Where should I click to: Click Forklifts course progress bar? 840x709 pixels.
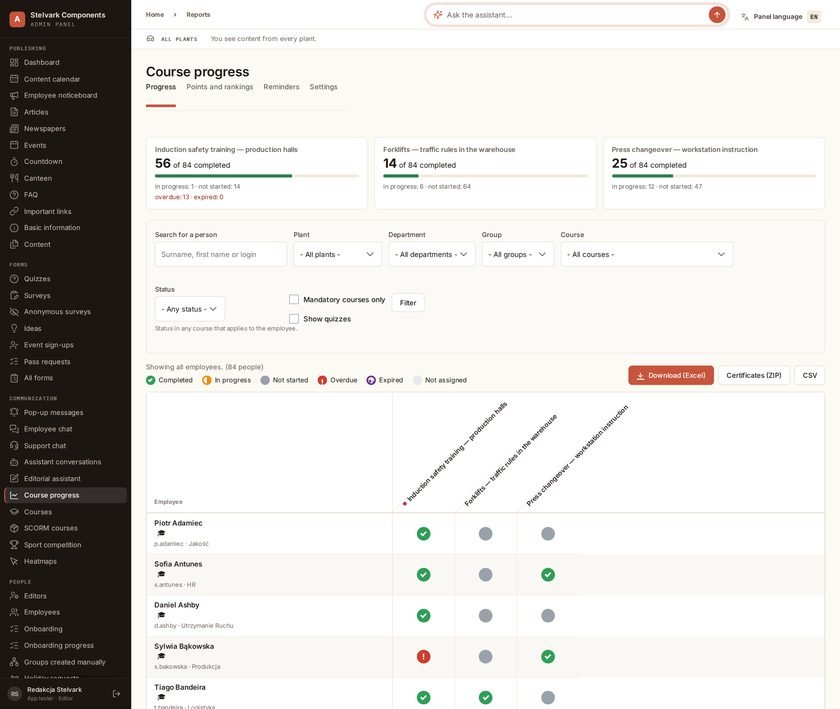[485, 176]
